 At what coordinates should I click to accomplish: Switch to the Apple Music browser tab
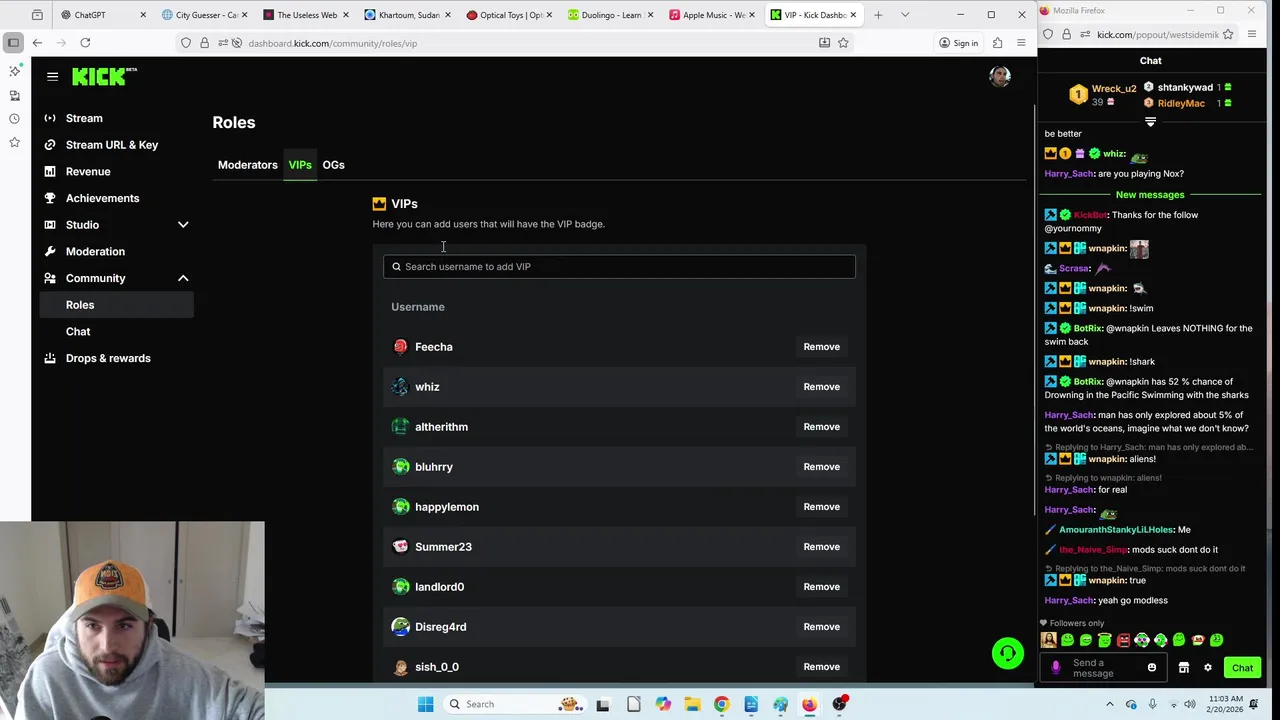click(x=711, y=15)
